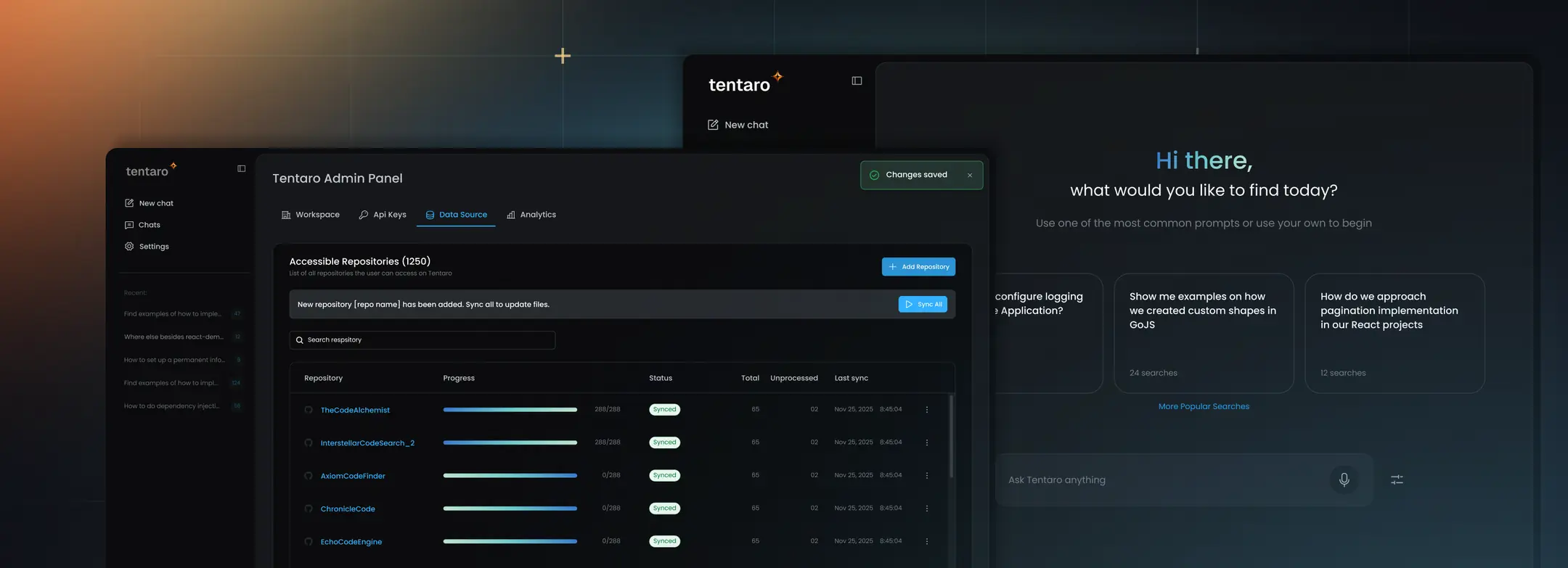The height and width of the screenshot is (568, 1568).
Task: Start a New chat from the Admin Panel sidebar
Action: pyautogui.click(x=149, y=203)
